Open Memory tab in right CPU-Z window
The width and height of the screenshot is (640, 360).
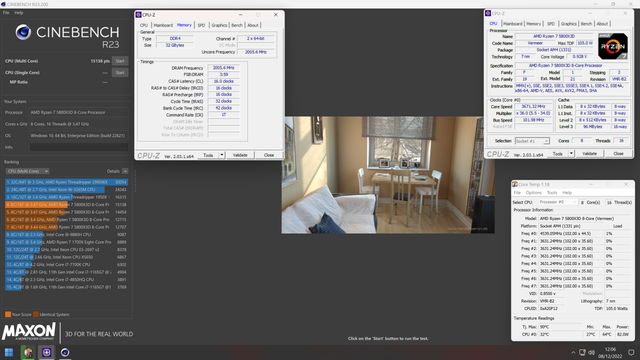click(x=533, y=24)
